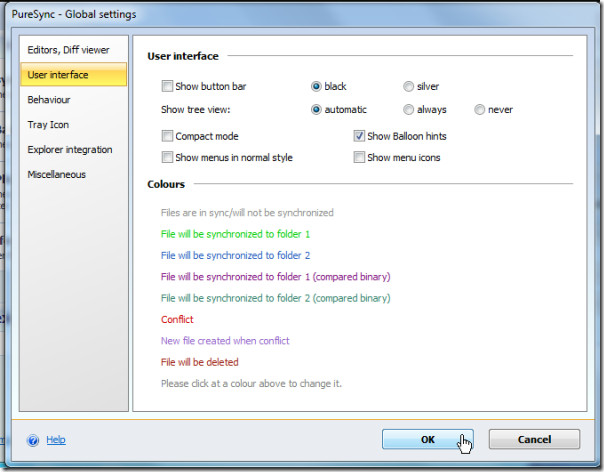604x472 pixels.
Task: Uncheck Show Balloon hints
Action: [359, 136]
